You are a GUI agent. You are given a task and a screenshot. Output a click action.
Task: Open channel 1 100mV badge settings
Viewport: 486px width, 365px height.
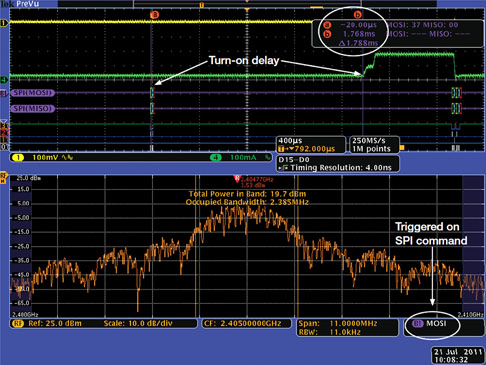coord(43,157)
